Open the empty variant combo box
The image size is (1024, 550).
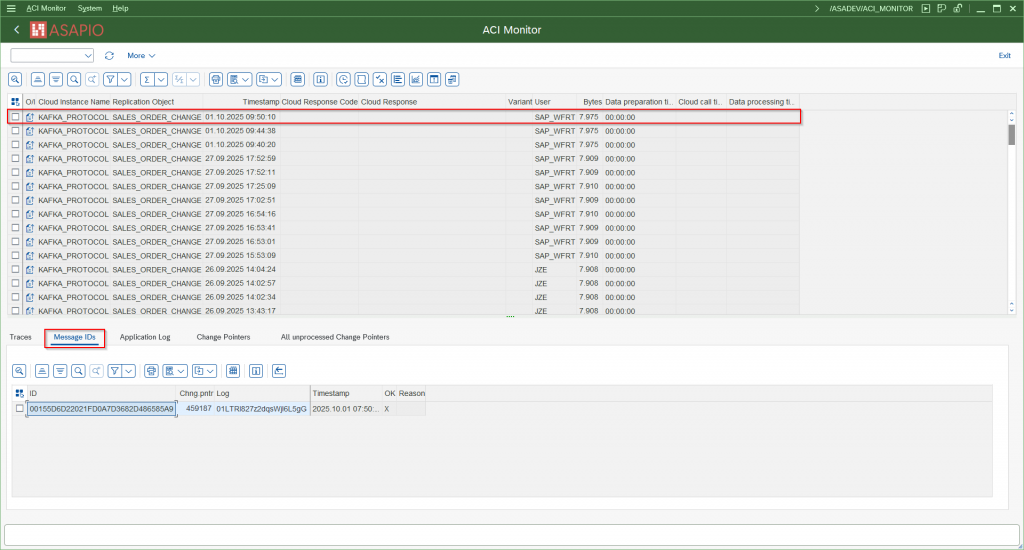pos(52,56)
